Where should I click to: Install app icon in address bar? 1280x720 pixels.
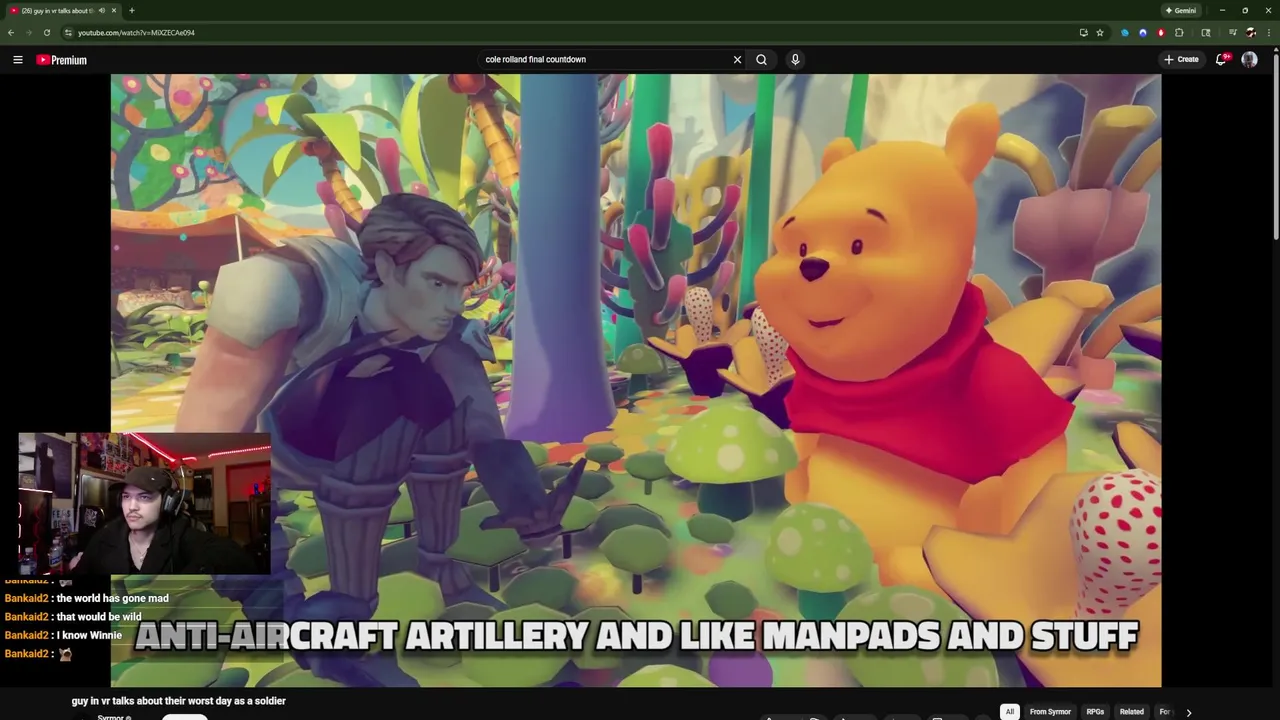click(1083, 32)
